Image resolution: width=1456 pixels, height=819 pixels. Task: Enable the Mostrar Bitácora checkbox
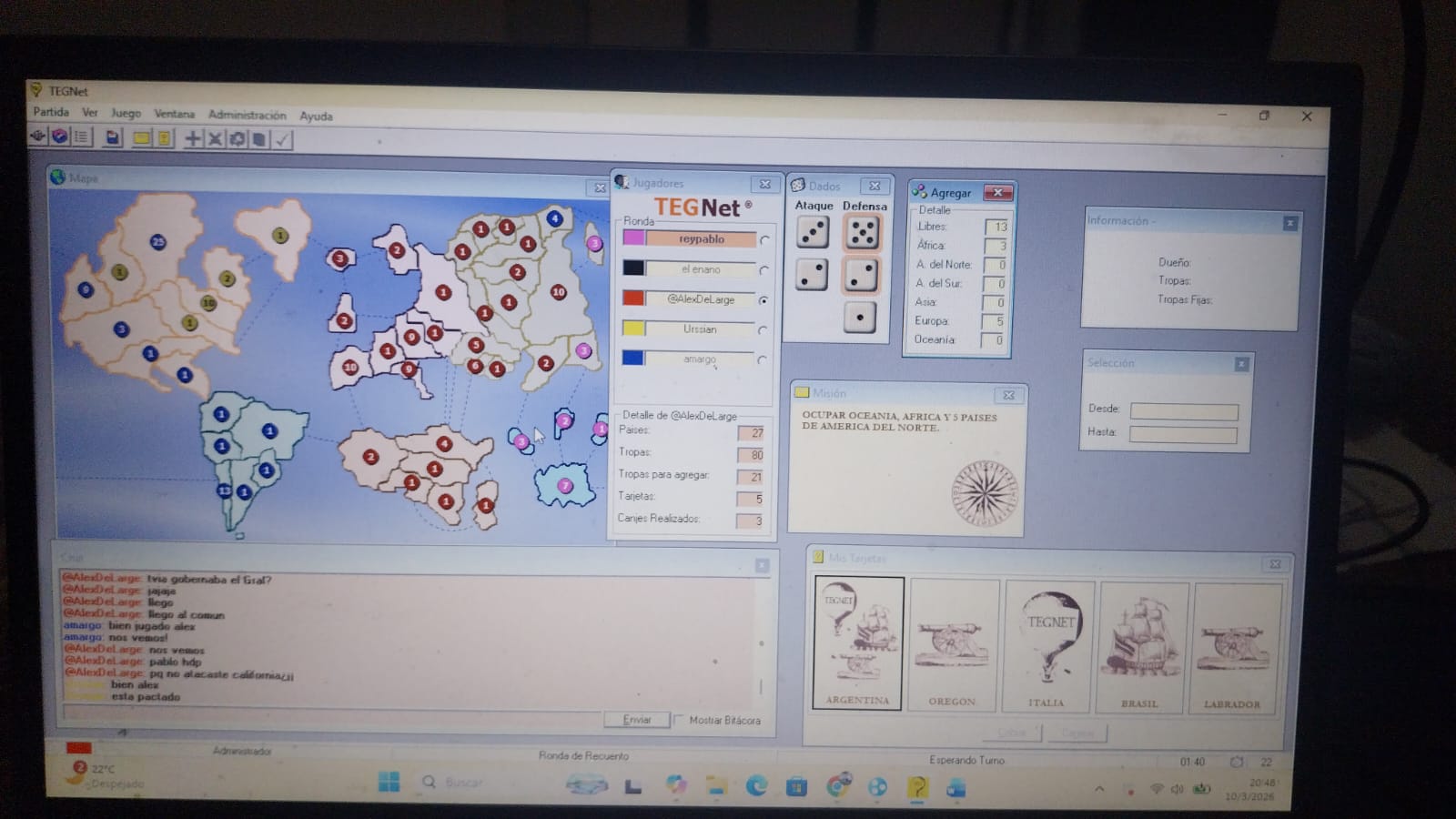coord(679,720)
